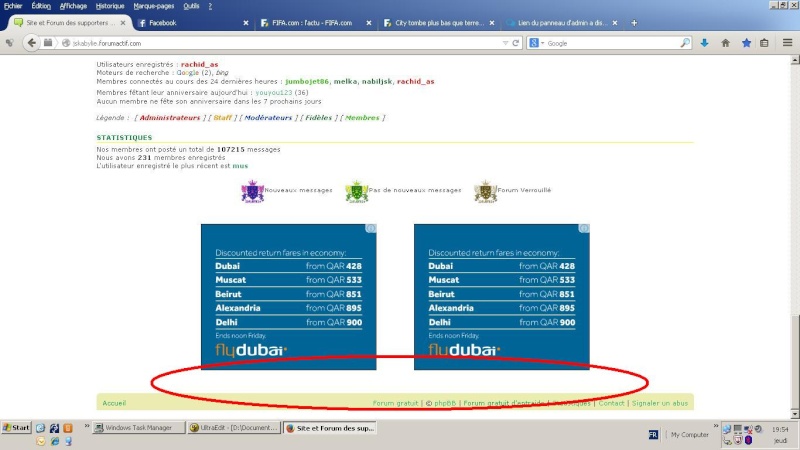Open the Historique menu
This screenshot has width=800, height=450.
pyautogui.click(x=110, y=6)
